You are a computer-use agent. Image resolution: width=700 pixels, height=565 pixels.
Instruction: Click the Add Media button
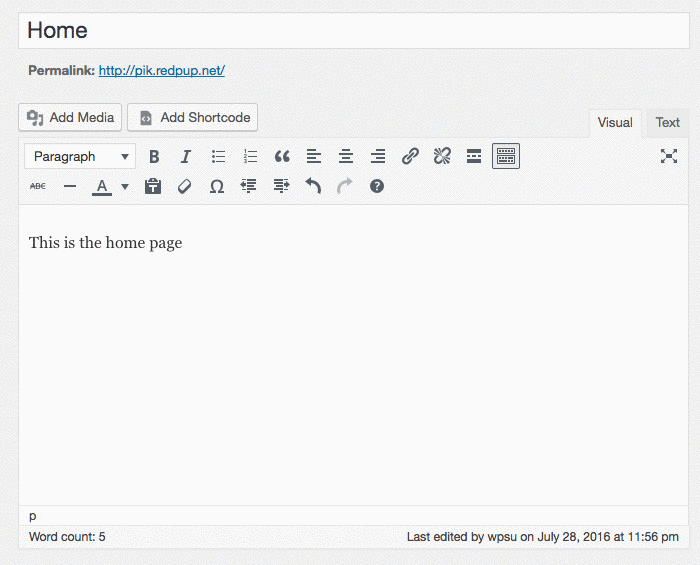click(x=70, y=118)
